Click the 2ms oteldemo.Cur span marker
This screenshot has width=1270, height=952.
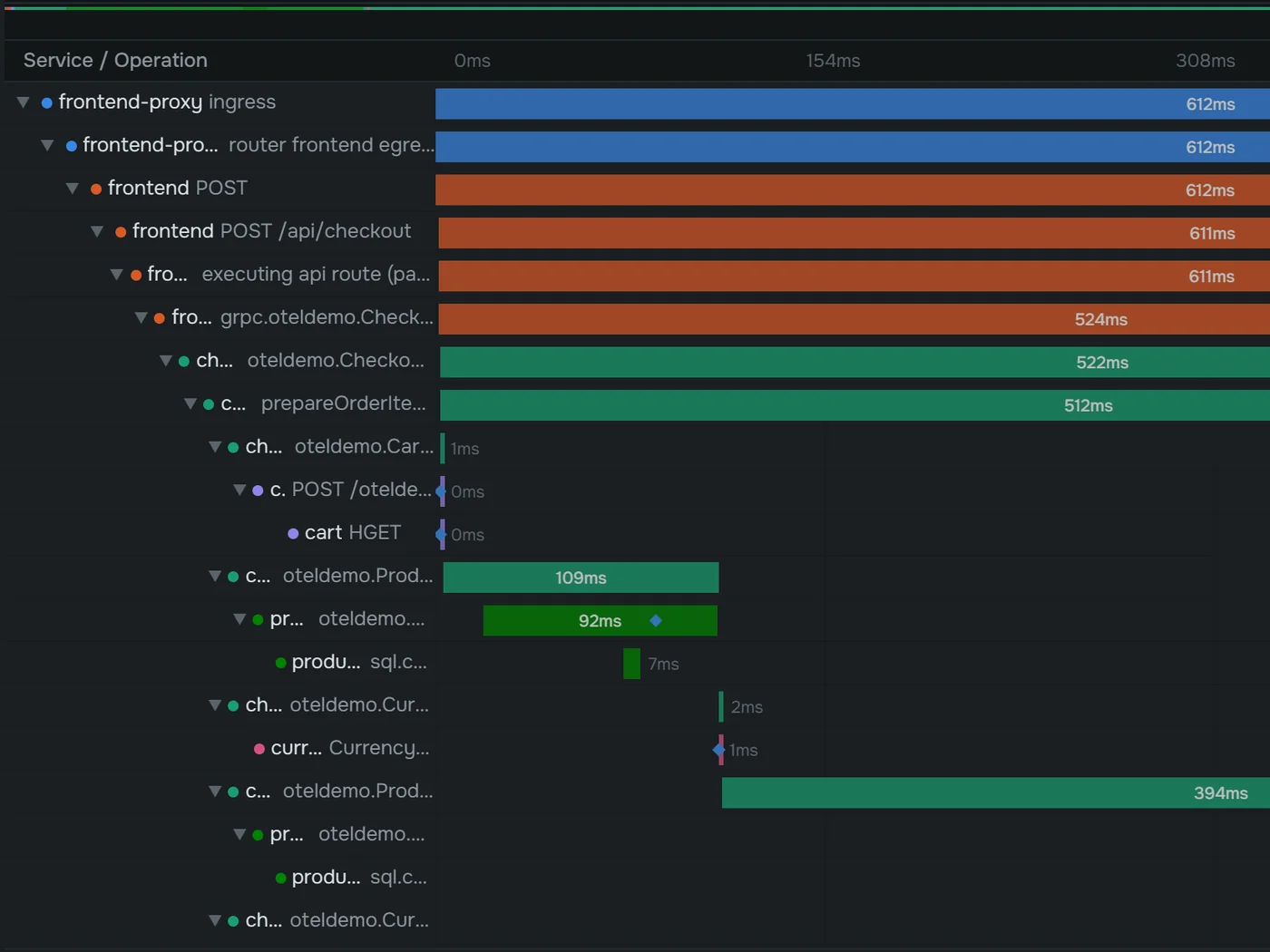pos(721,707)
